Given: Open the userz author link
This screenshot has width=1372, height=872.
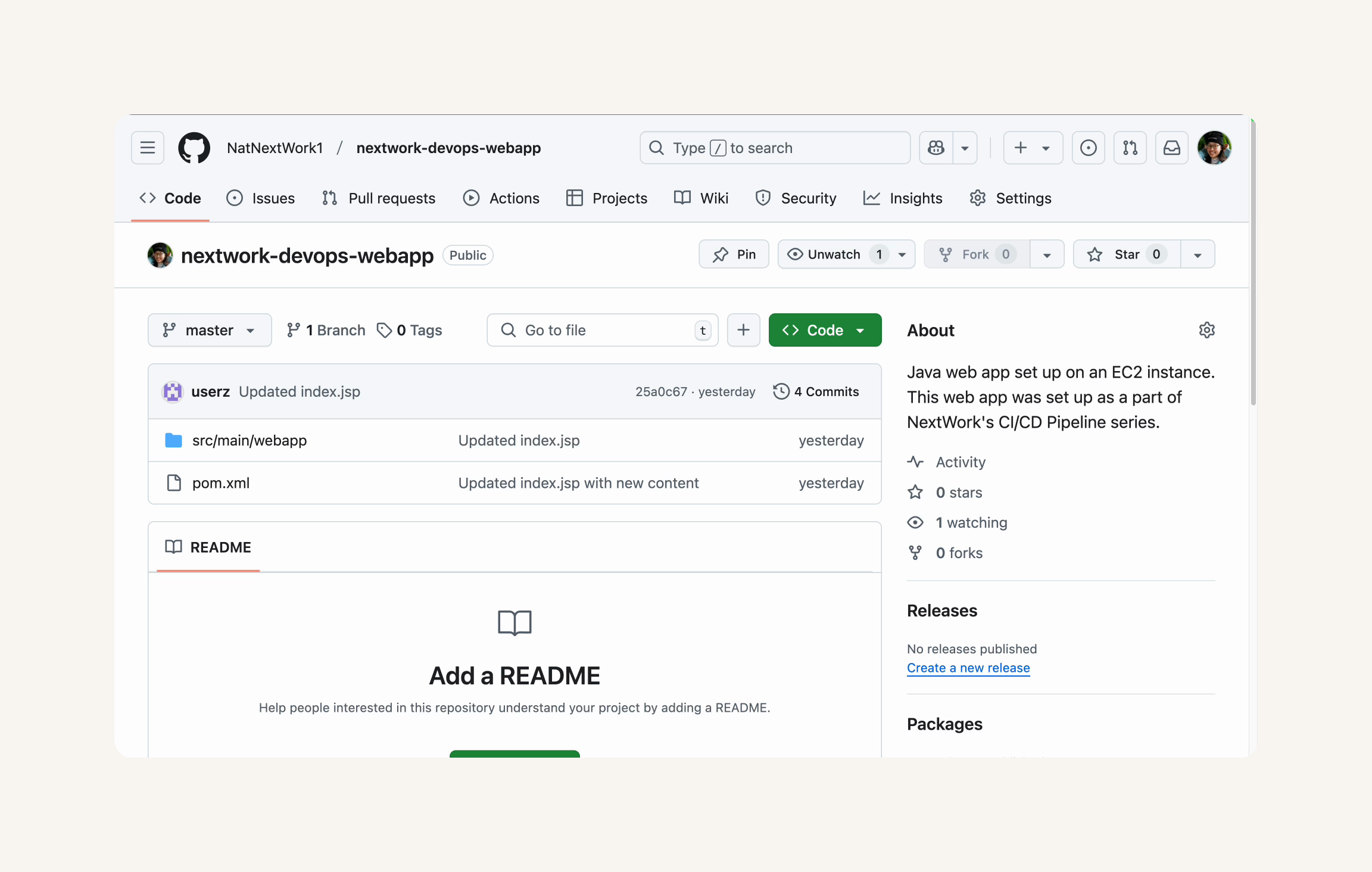Looking at the screenshot, I should tap(210, 391).
